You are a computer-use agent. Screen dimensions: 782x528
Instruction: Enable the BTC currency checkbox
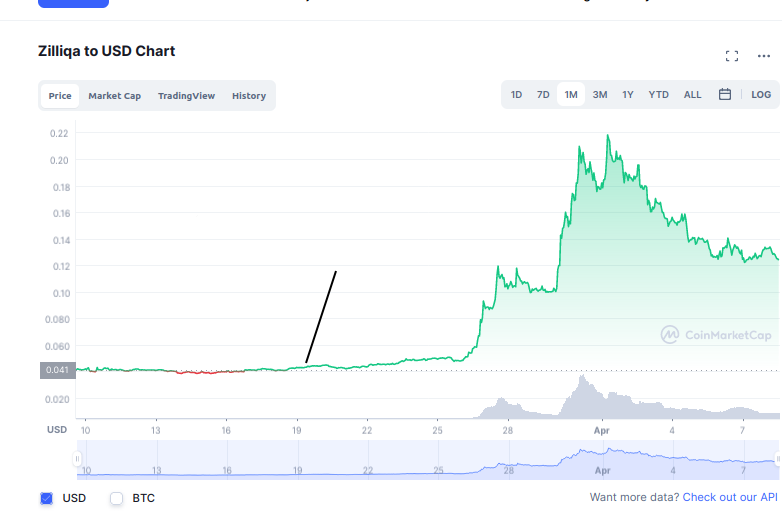[116, 498]
